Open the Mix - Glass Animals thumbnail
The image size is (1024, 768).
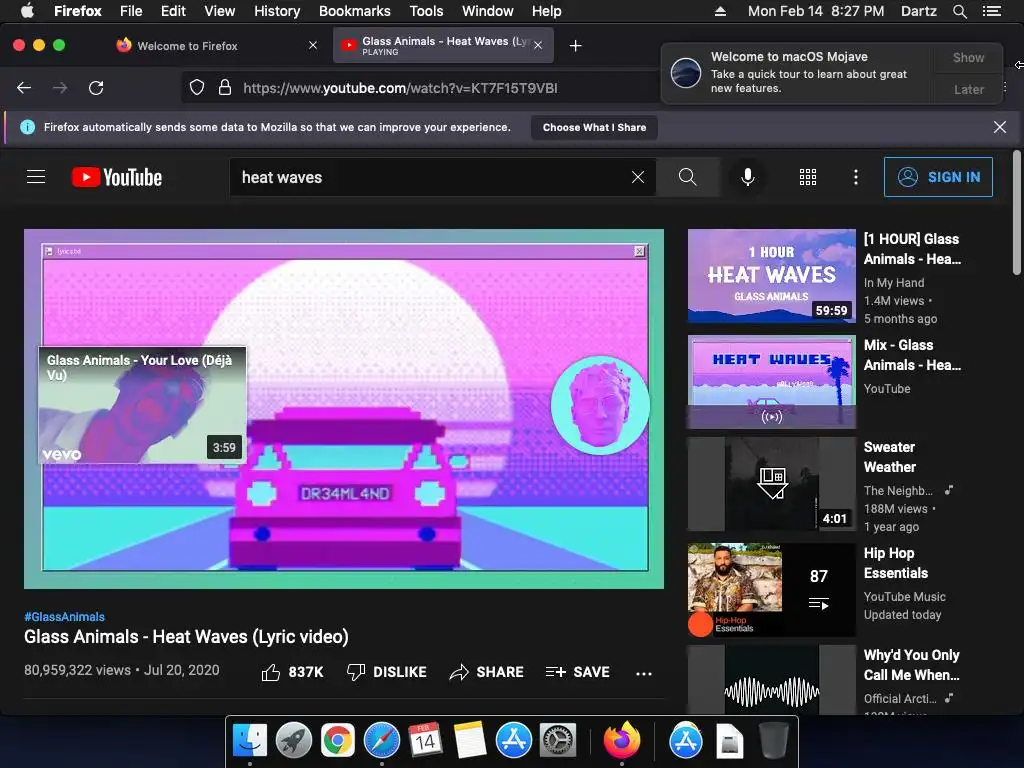pos(771,382)
